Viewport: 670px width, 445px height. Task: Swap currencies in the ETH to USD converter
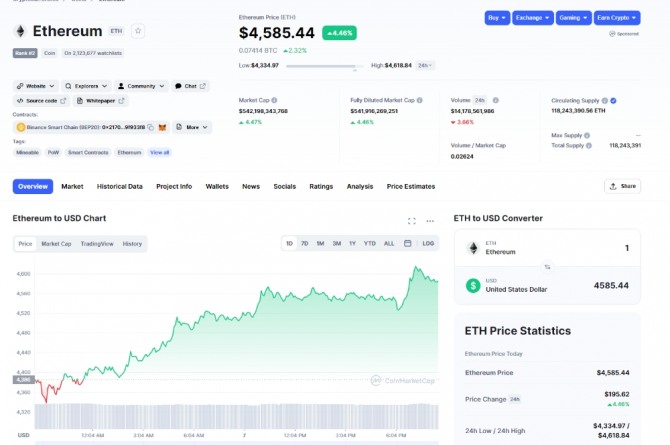click(547, 267)
